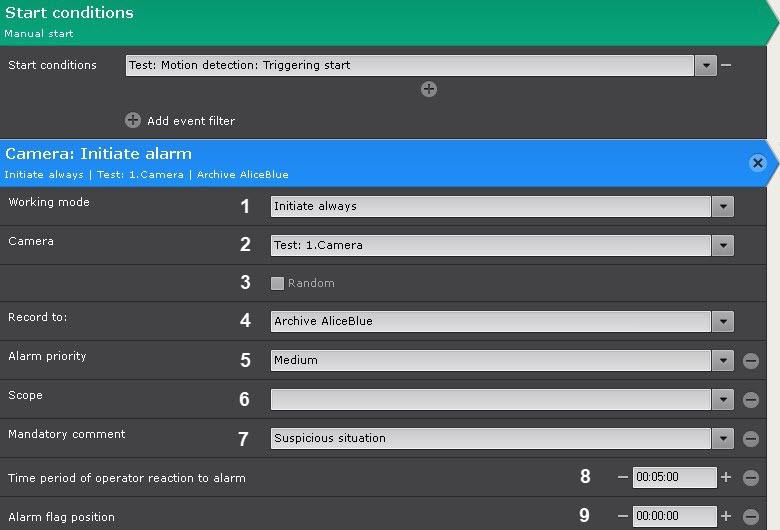Increase the operator reaction time with plus
Image resolution: width=780 pixels, height=530 pixels.
[727, 478]
